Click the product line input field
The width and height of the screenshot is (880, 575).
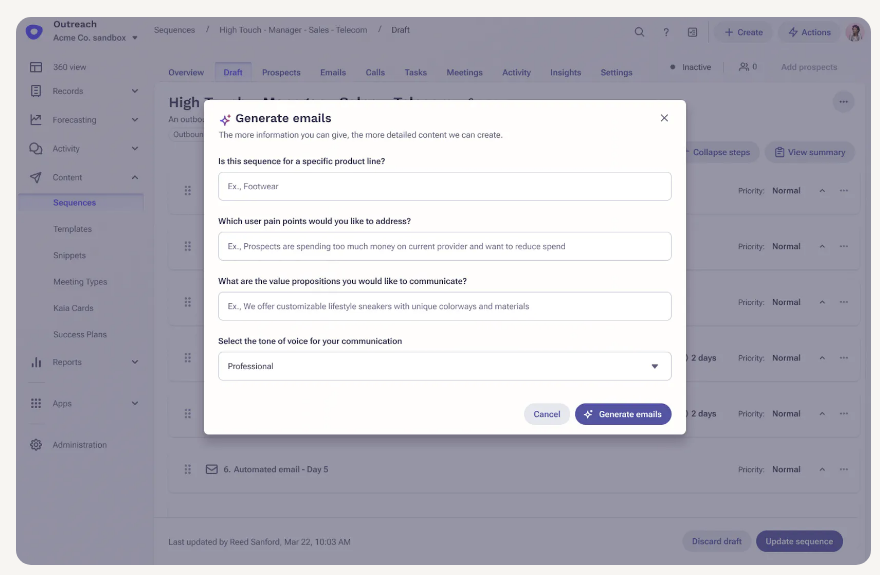click(444, 186)
